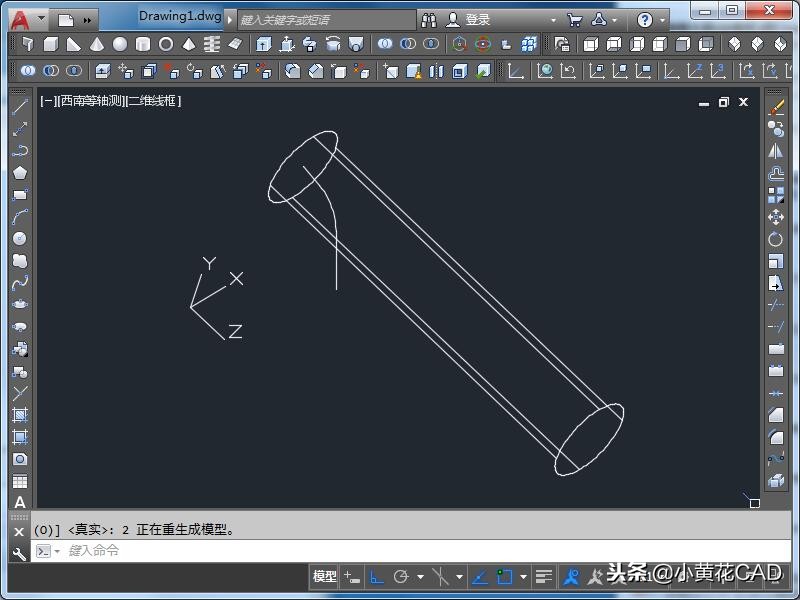
Task: Toggle Lineweight display in status bar
Action: [x=544, y=577]
